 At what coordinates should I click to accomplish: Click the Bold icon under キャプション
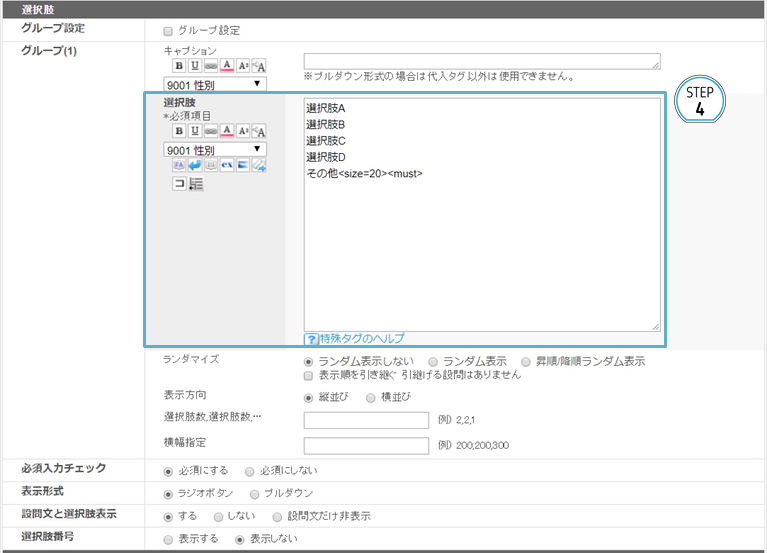(179, 65)
